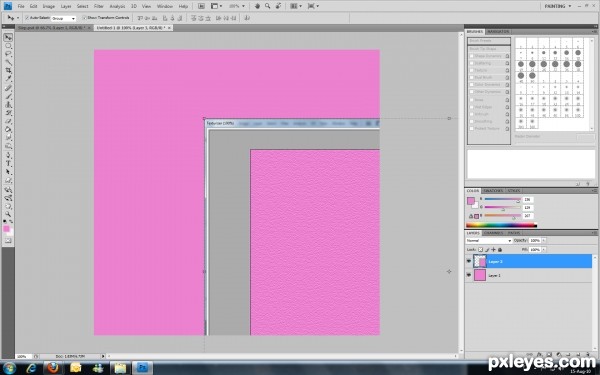The width and height of the screenshot is (600, 375).
Task: Select the Magic Wand tool
Action: [x=8, y=63]
